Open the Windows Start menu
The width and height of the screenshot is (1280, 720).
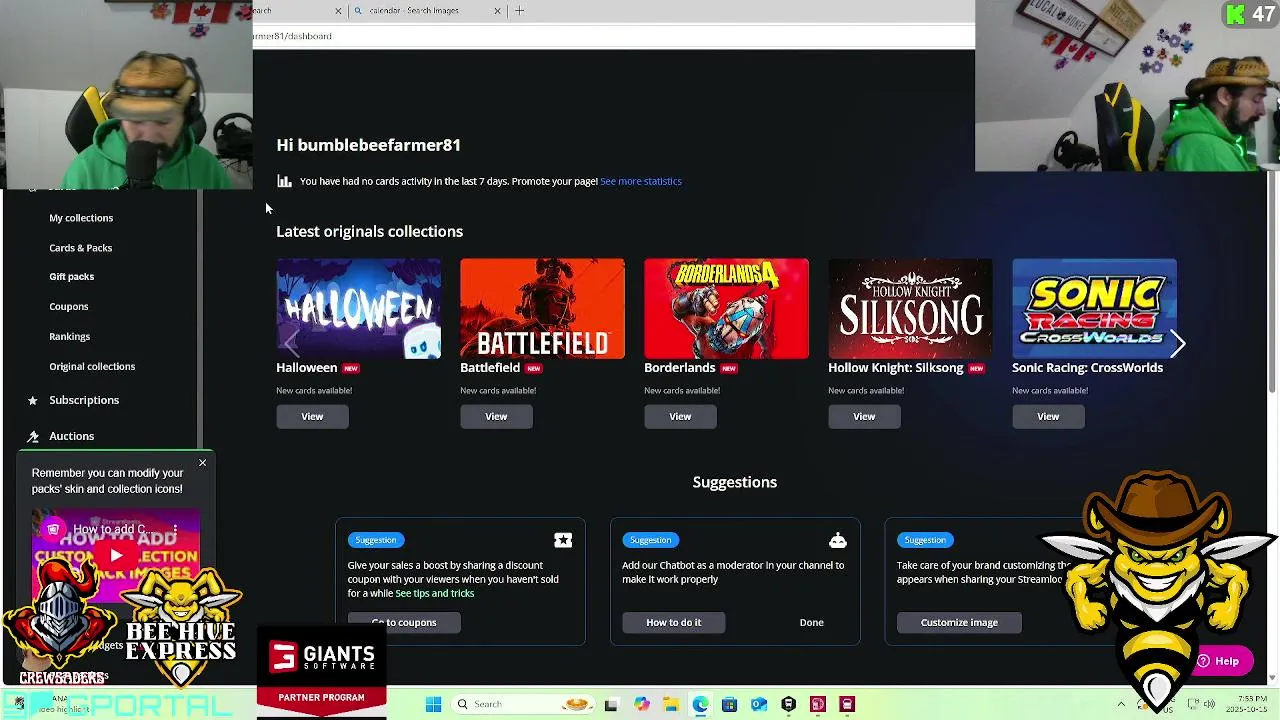(x=433, y=704)
